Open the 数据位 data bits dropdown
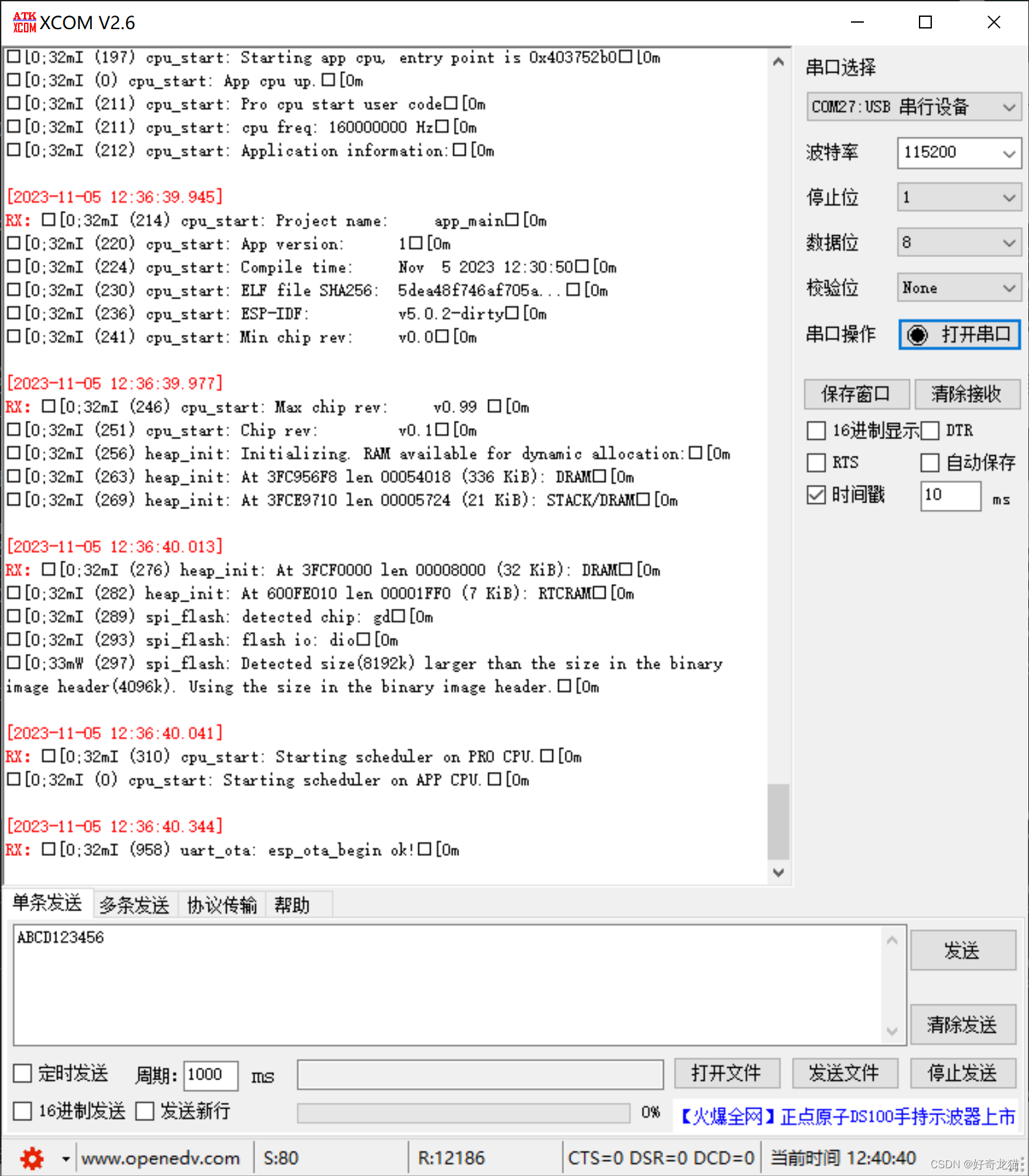The height and width of the screenshot is (1176, 1029). tap(959, 243)
